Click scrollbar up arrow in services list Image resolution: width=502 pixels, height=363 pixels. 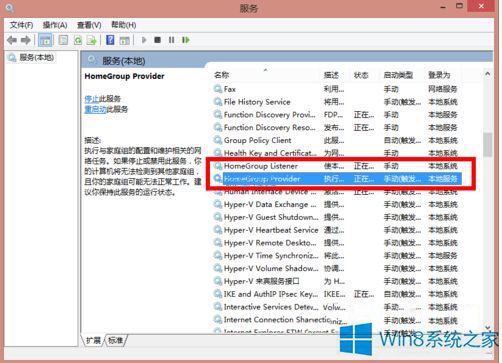488,74
